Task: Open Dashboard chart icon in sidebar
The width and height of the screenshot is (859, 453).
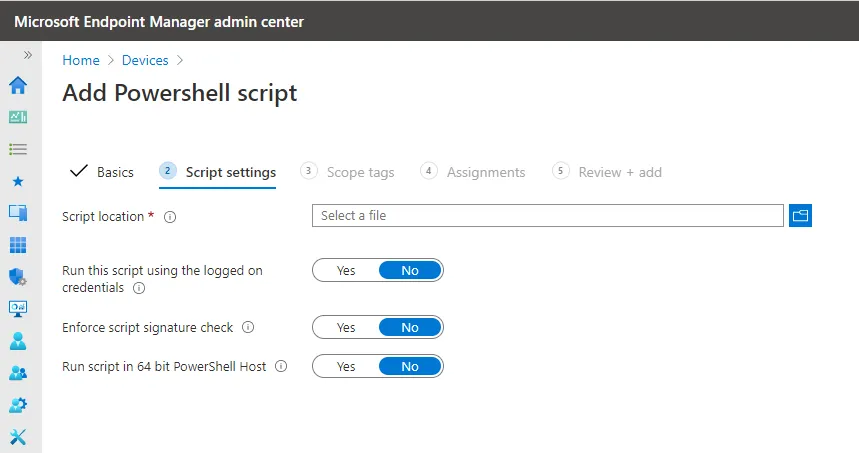Action: (18, 117)
